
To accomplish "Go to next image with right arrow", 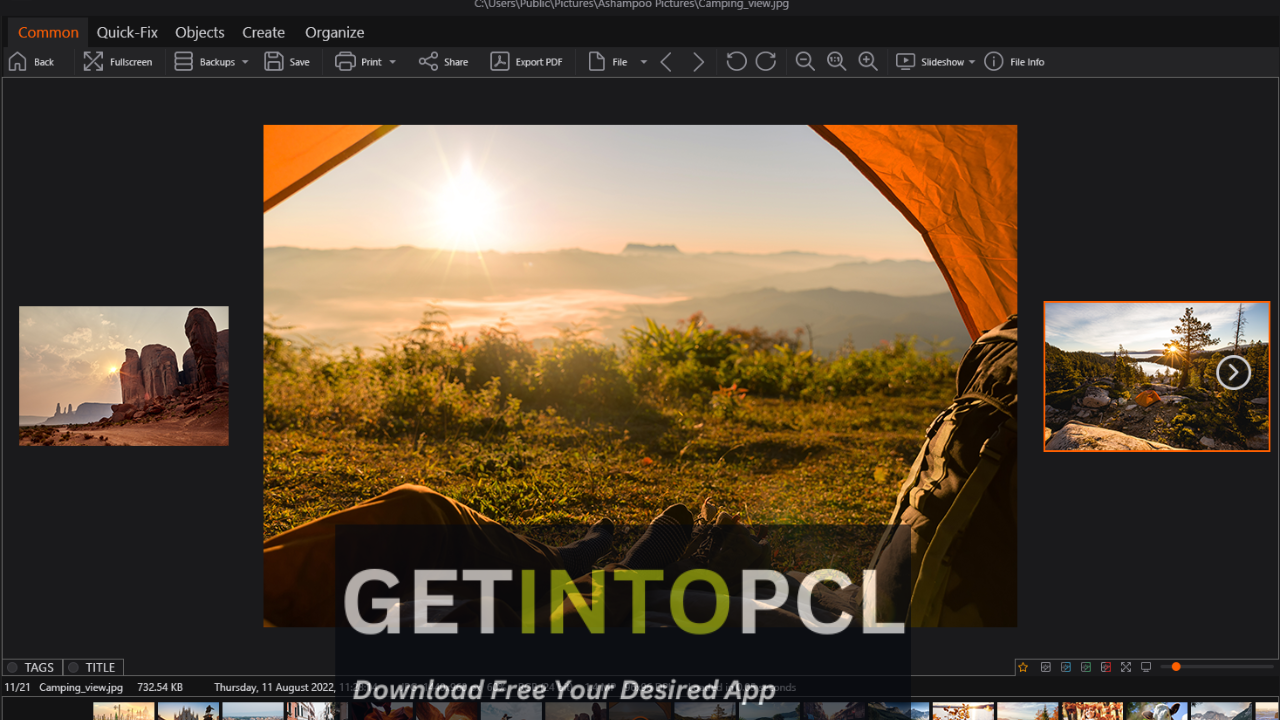I will pyautogui.click(x=698, y=62).
